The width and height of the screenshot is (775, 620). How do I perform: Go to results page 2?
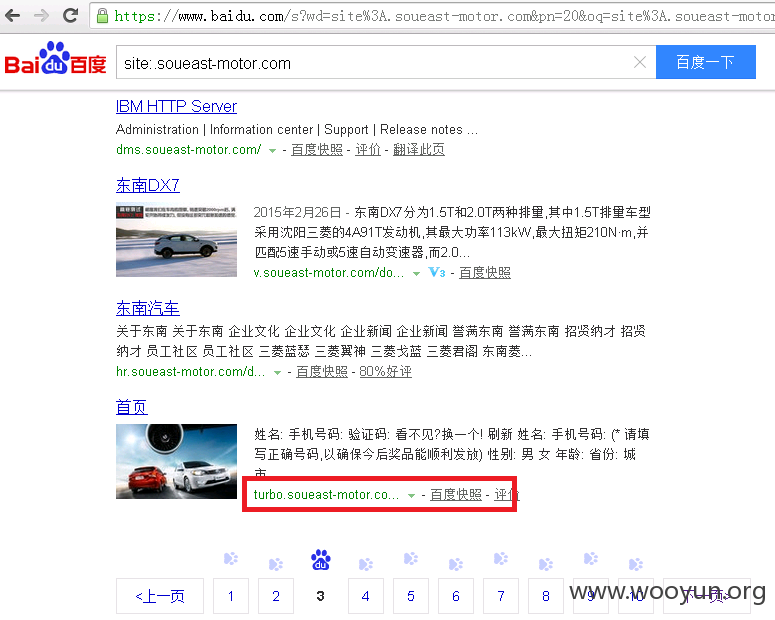(276, 596)
